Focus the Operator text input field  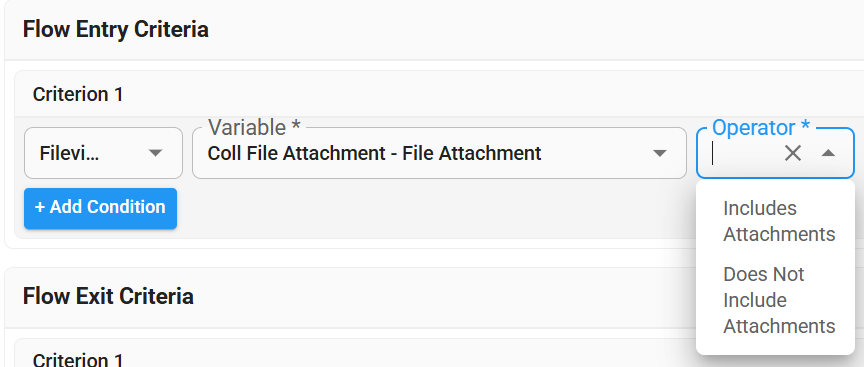tap(744, 153)
